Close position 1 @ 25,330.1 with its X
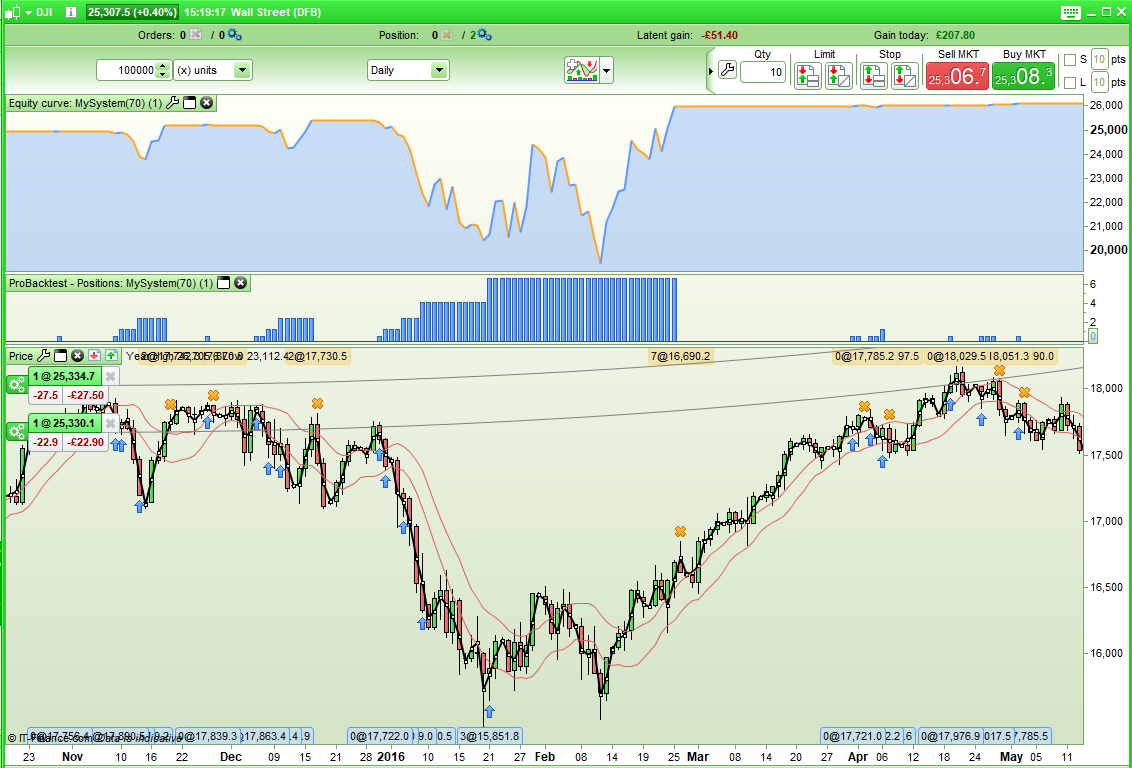Screen dimensions: 1132x768 [110, 424]
